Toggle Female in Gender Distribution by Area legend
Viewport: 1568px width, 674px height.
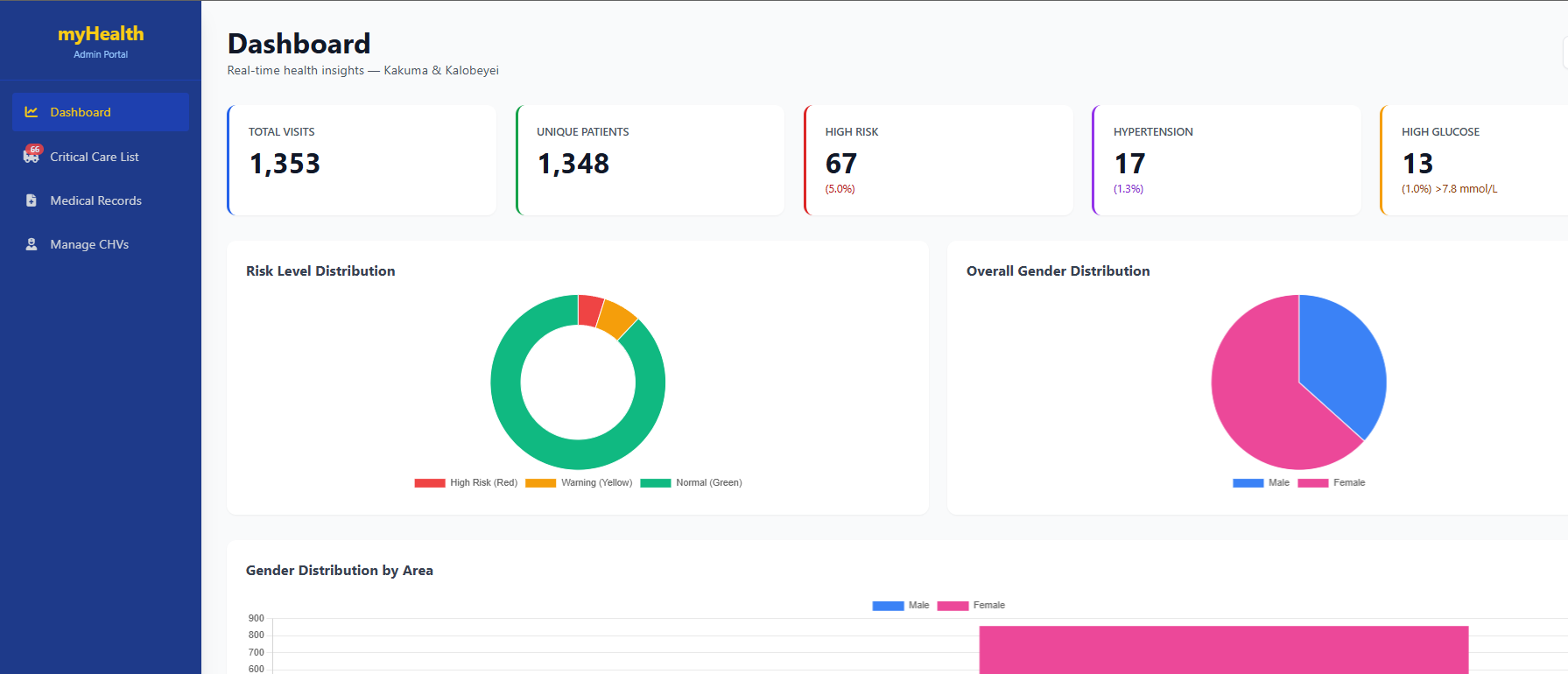953,606
